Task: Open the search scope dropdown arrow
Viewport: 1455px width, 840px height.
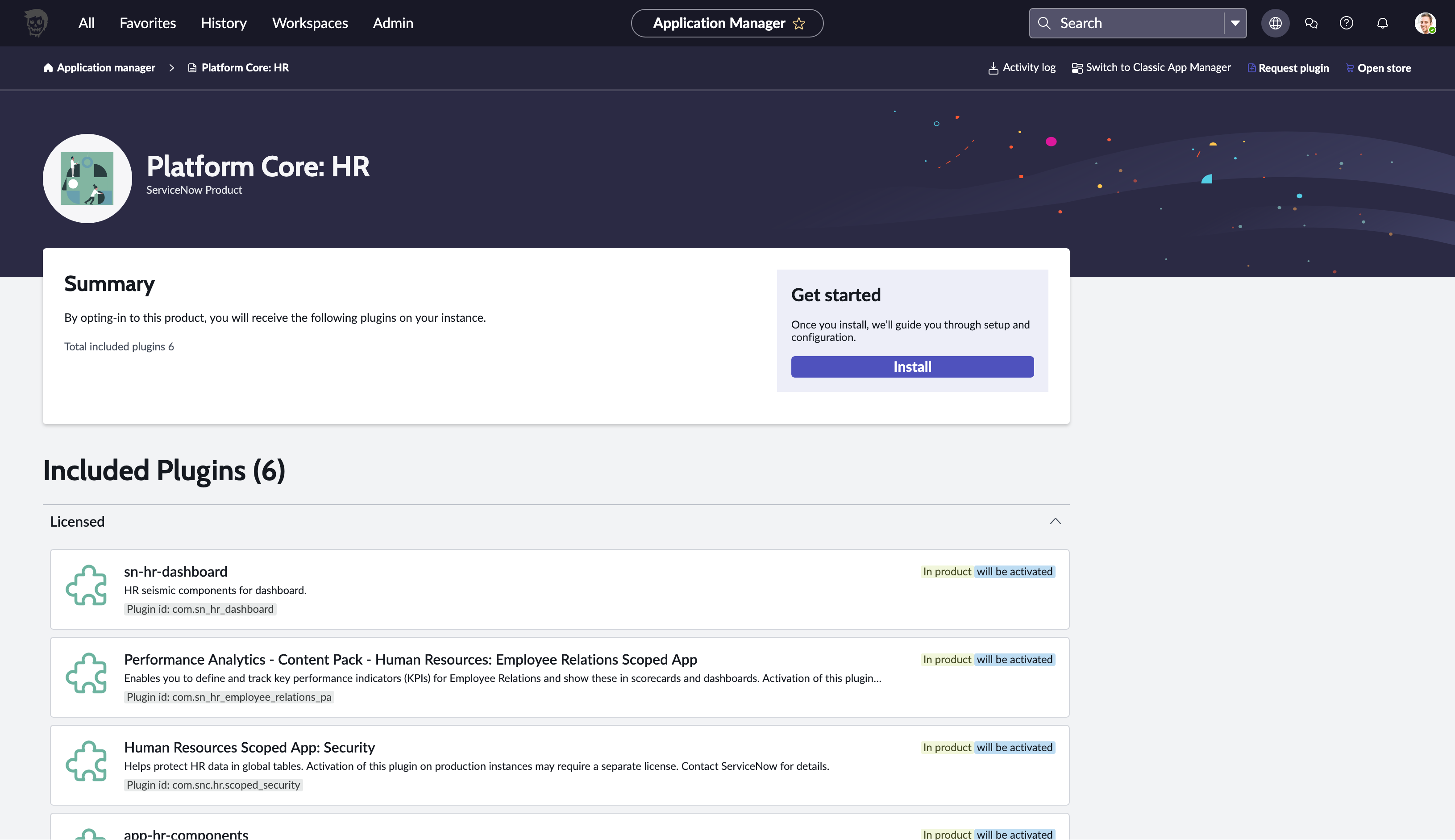Action: 1235,23
